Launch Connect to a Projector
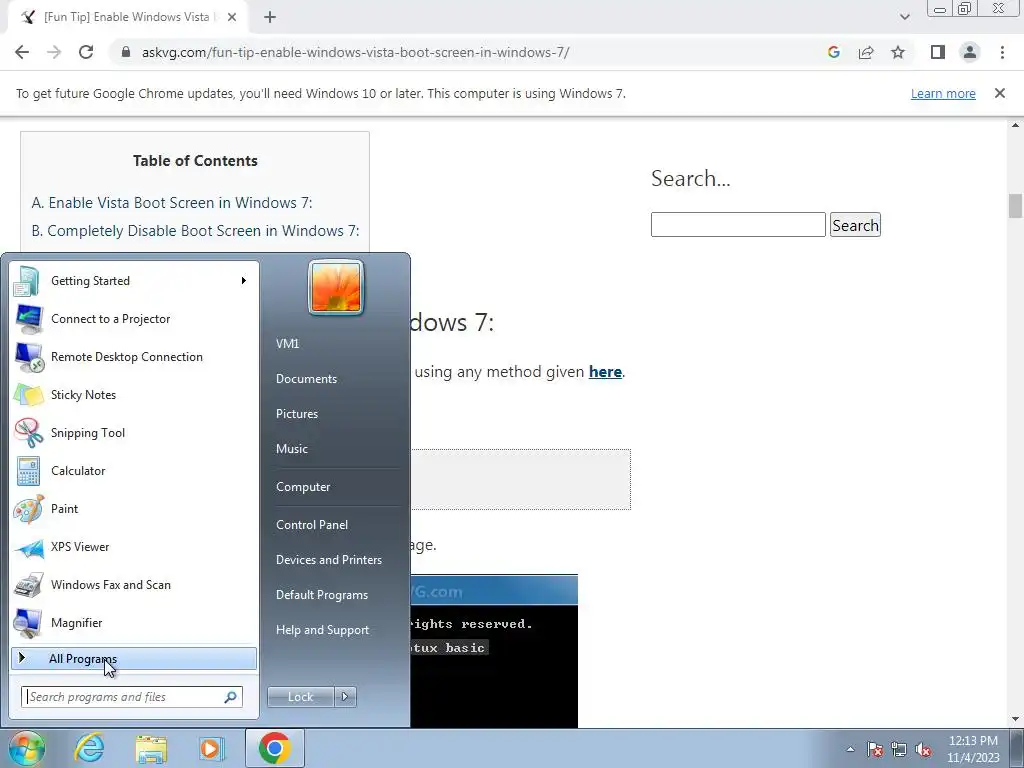The width and height of the screenshot is (1024, 768). (x=134, y=319)
